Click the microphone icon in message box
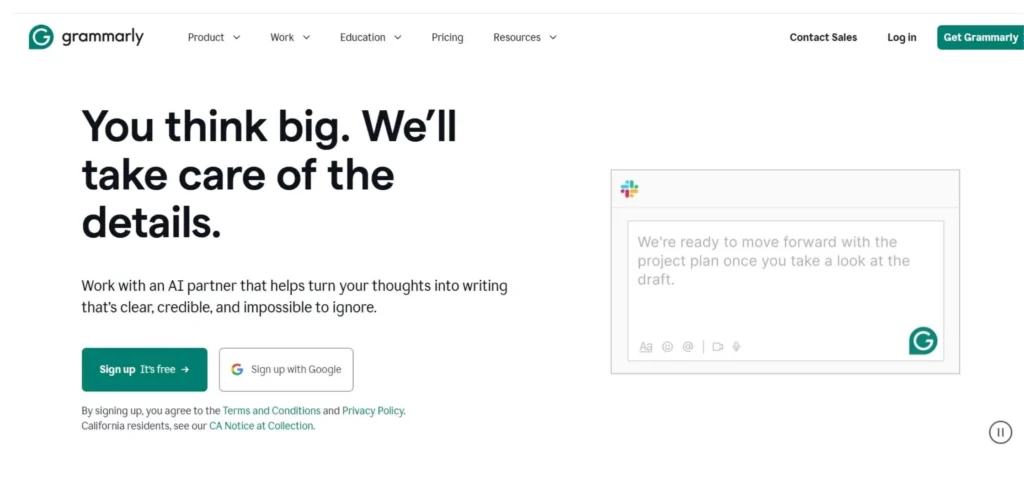The image size is (1024, 503). (x=737, y=347)
